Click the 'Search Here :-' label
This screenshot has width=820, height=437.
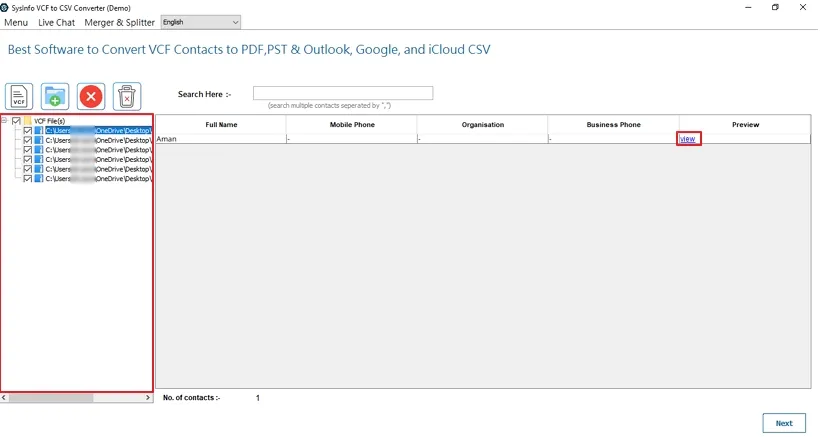204,94
